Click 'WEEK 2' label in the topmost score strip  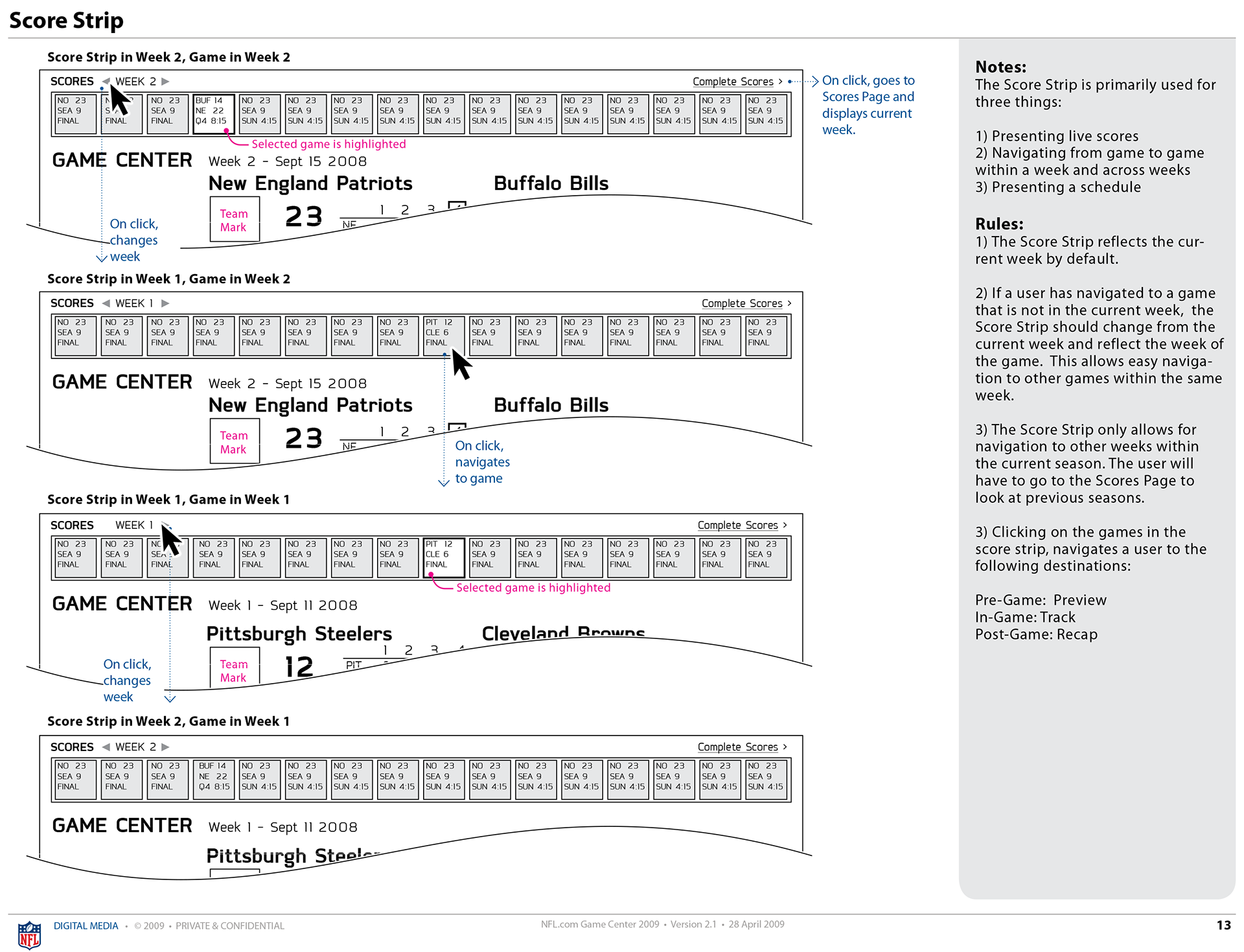click(135, 82)
